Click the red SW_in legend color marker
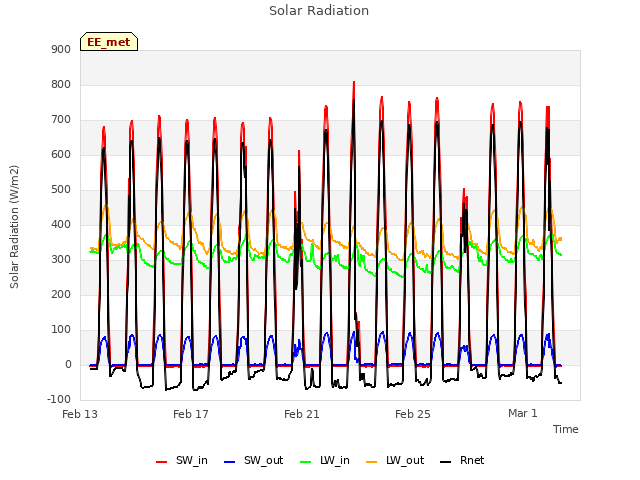The width and height of the screenshot is (640, 480). pos(162,462)
